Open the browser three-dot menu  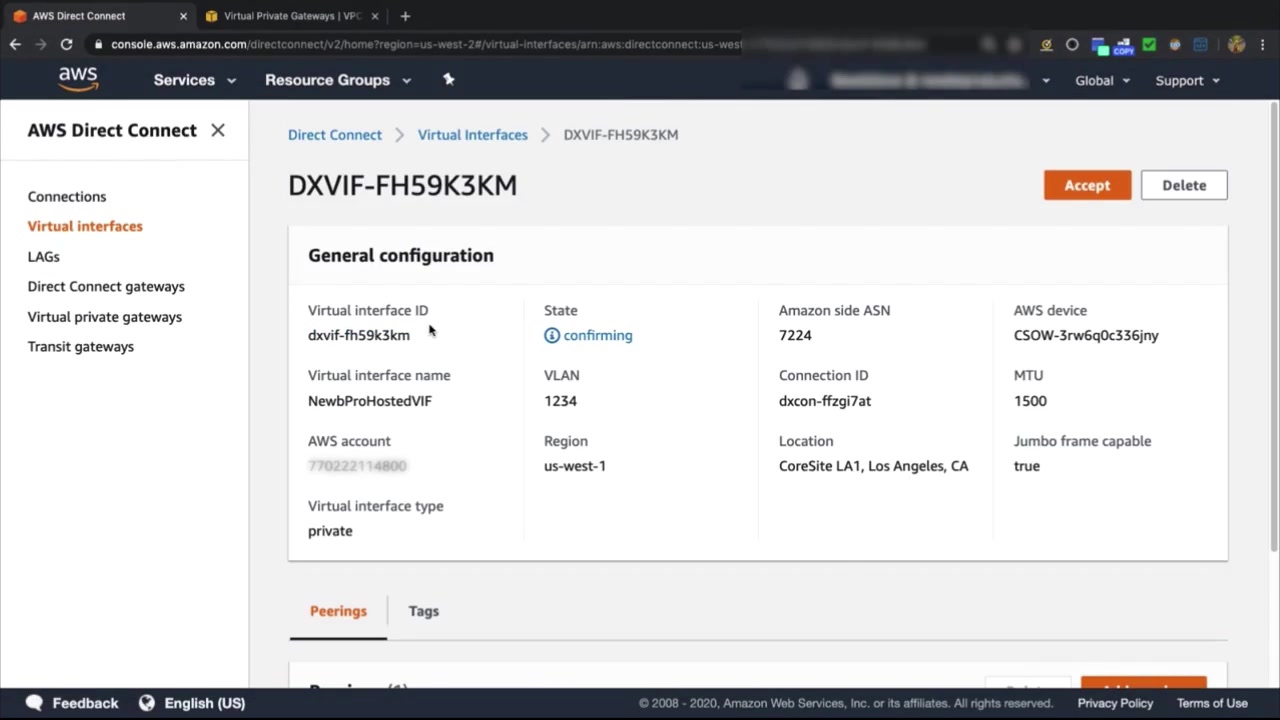pos(1265,44)
